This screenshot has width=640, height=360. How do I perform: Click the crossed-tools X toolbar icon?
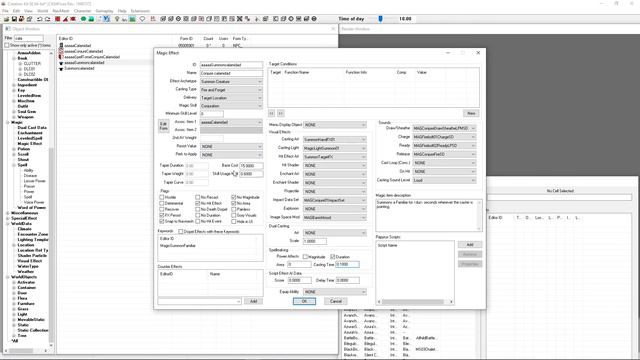click(240, 19)
